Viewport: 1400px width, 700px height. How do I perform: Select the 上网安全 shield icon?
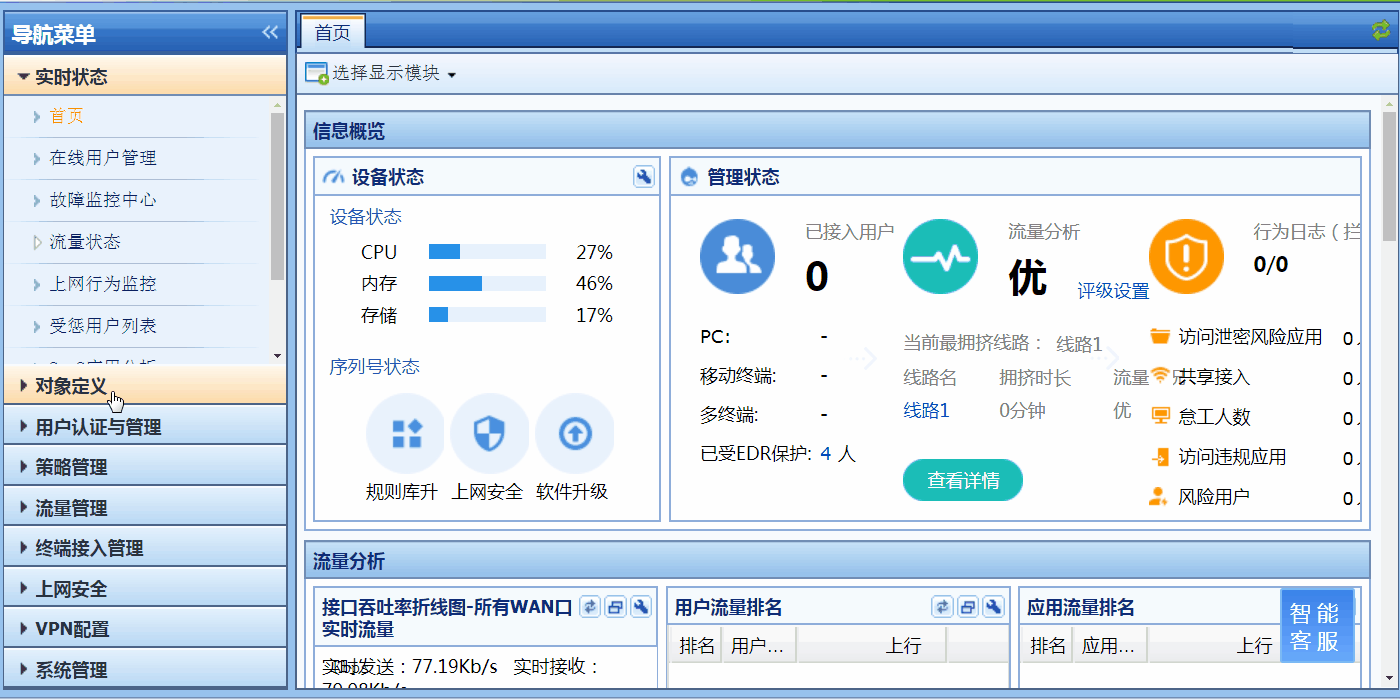click(x=489, y=433)
